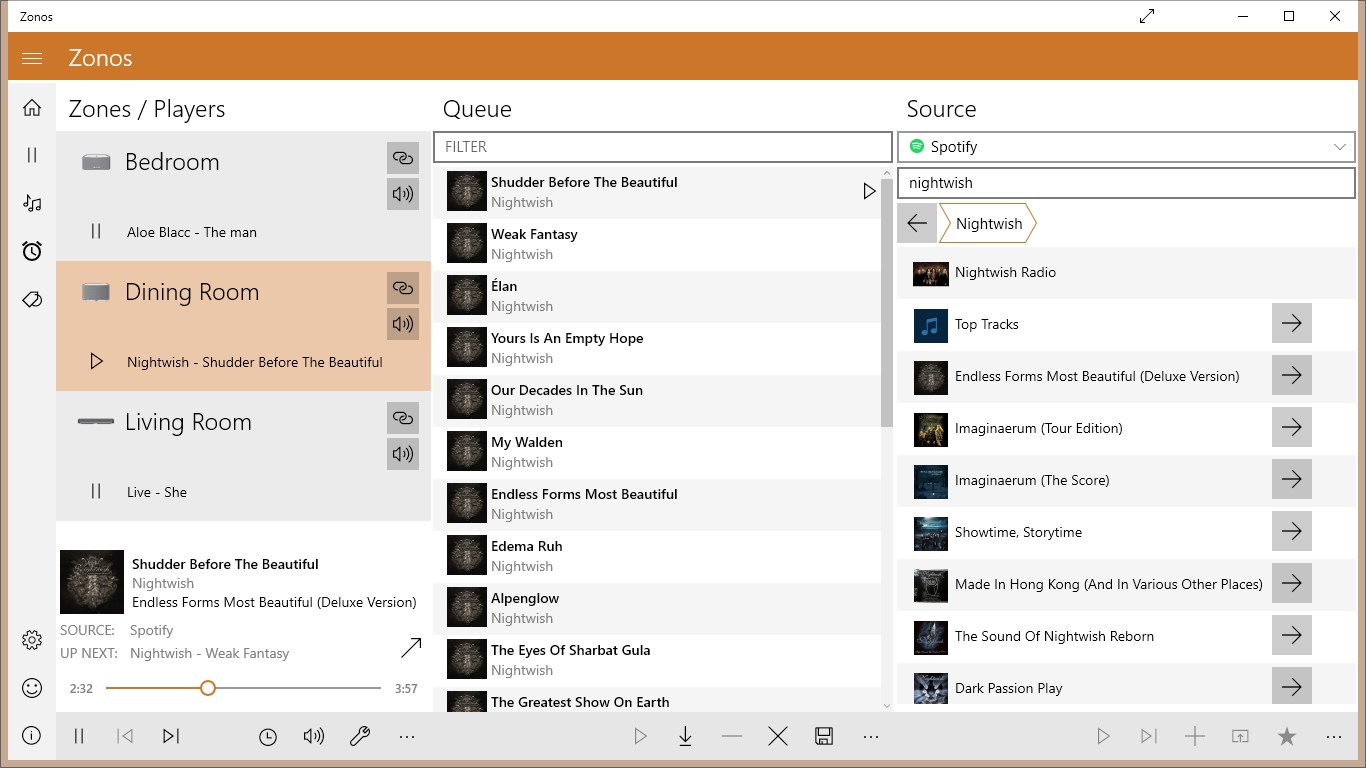Select the Bedroom zone
1366x768 pixels.
243,196
